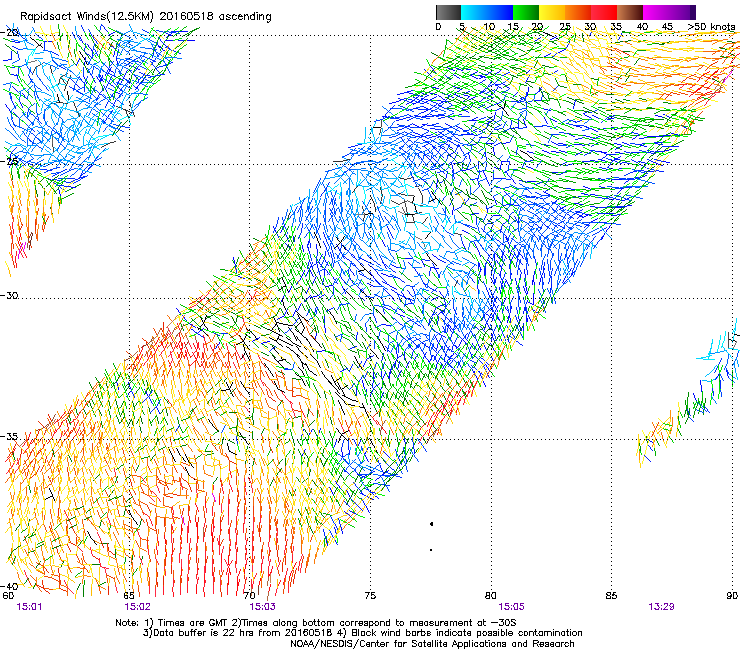This screenshot has width=740, height=650.
Task: Click the longitude label '80'
Action: [491, 596]
